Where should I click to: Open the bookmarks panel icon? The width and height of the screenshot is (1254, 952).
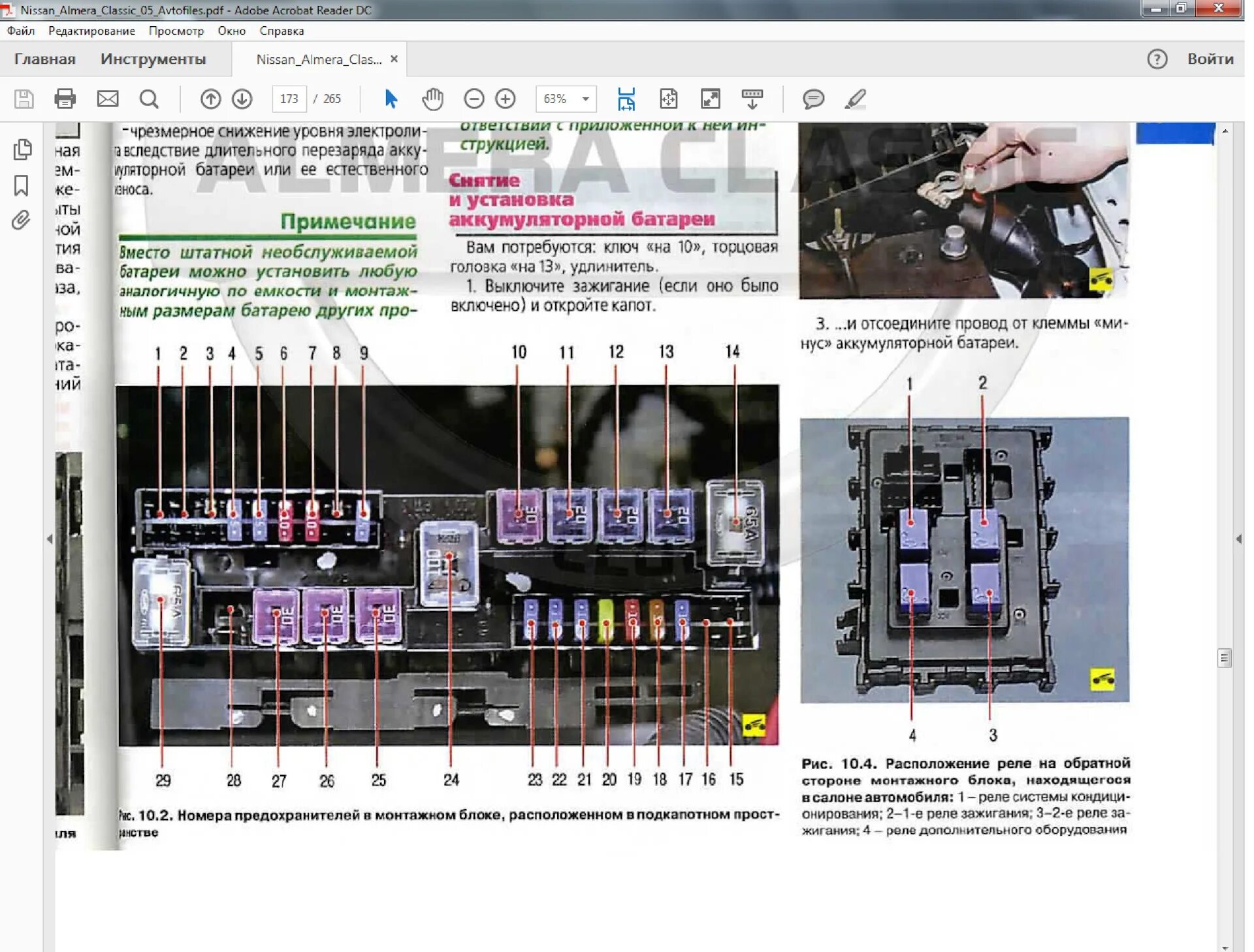coord(22,185)
